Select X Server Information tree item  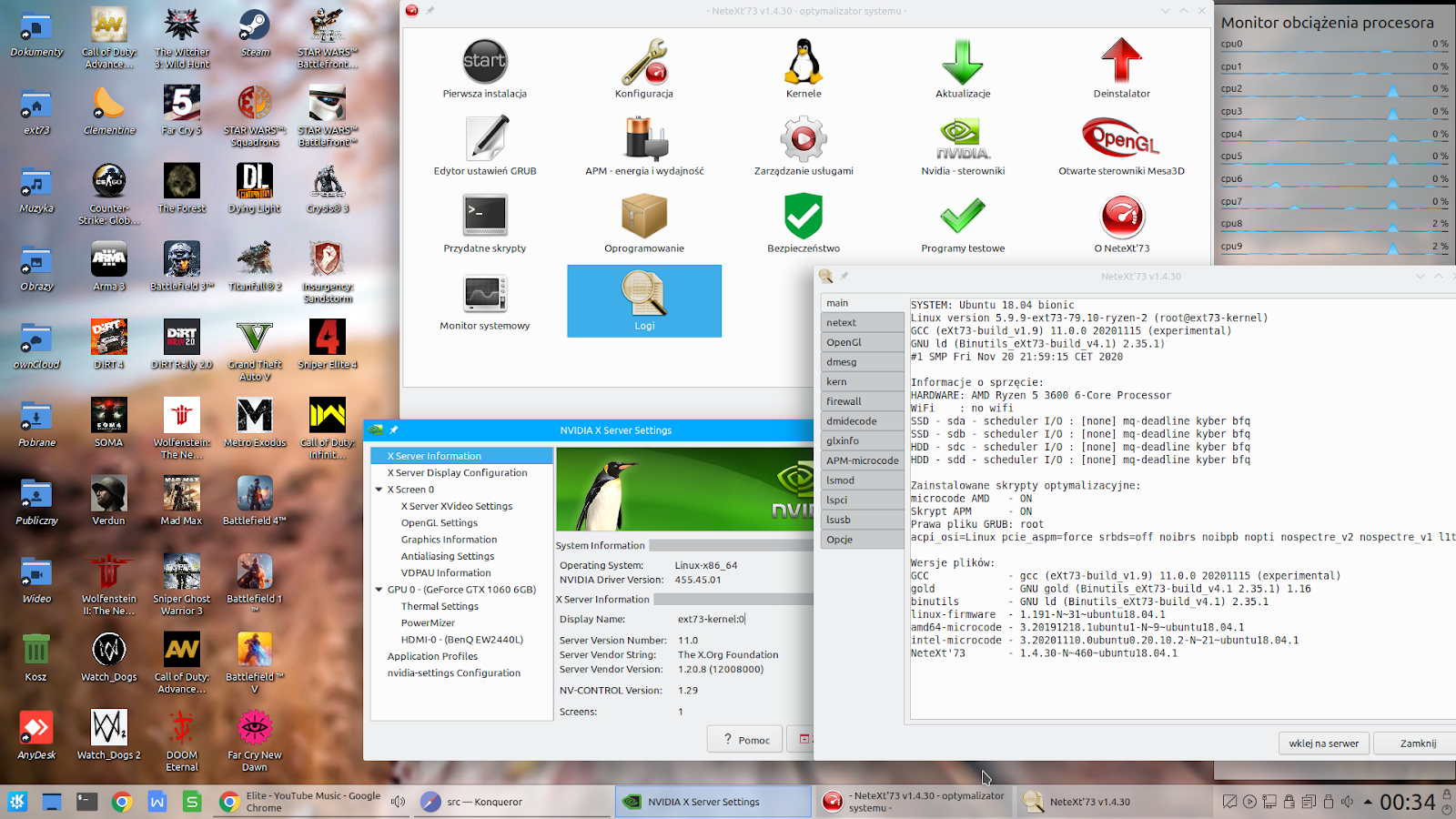461,456
